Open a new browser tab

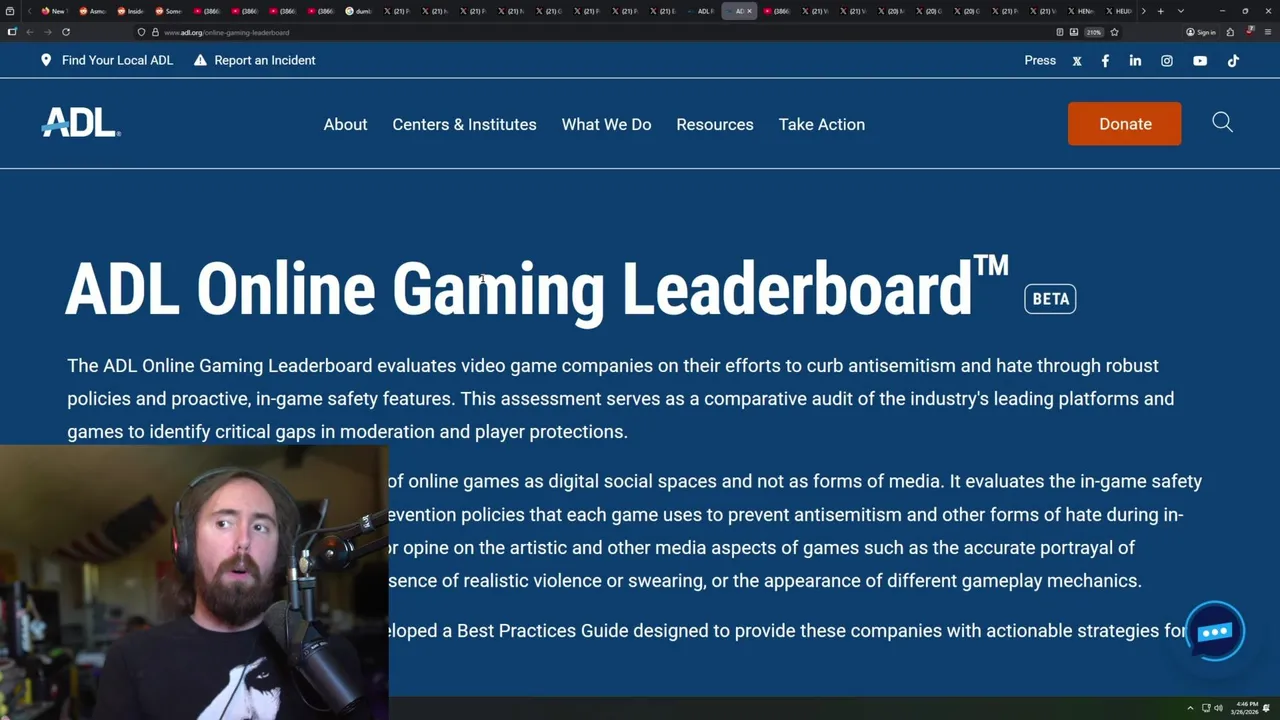tap(1160, 11)
